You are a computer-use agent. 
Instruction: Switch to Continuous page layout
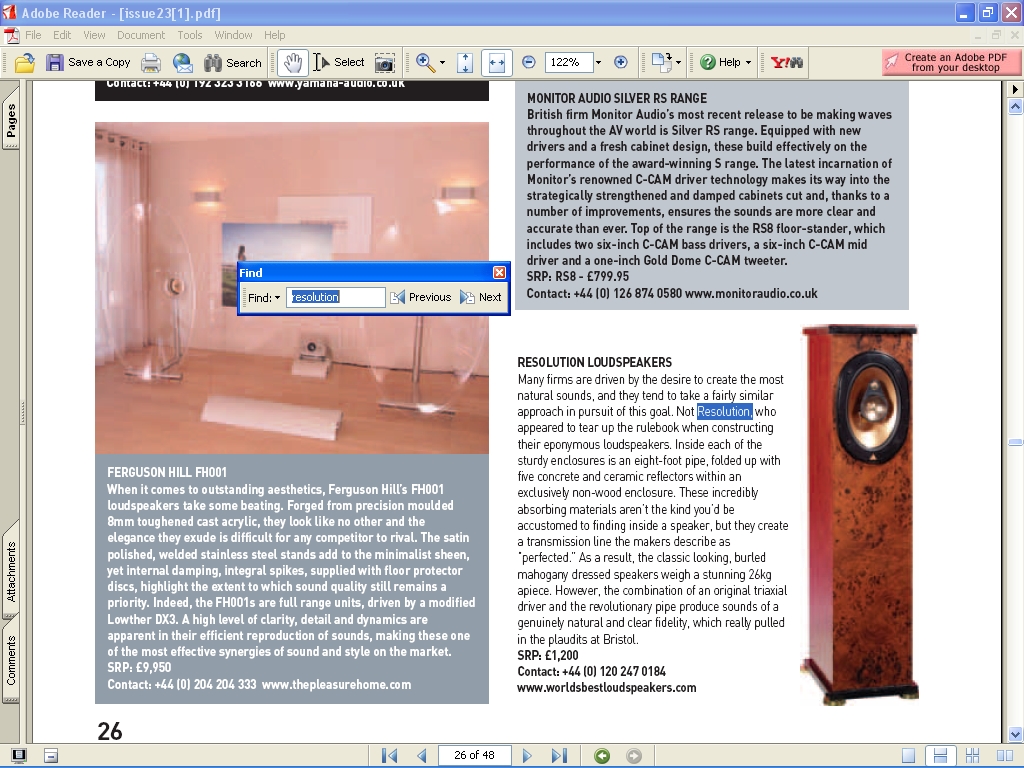pos(939,755)
